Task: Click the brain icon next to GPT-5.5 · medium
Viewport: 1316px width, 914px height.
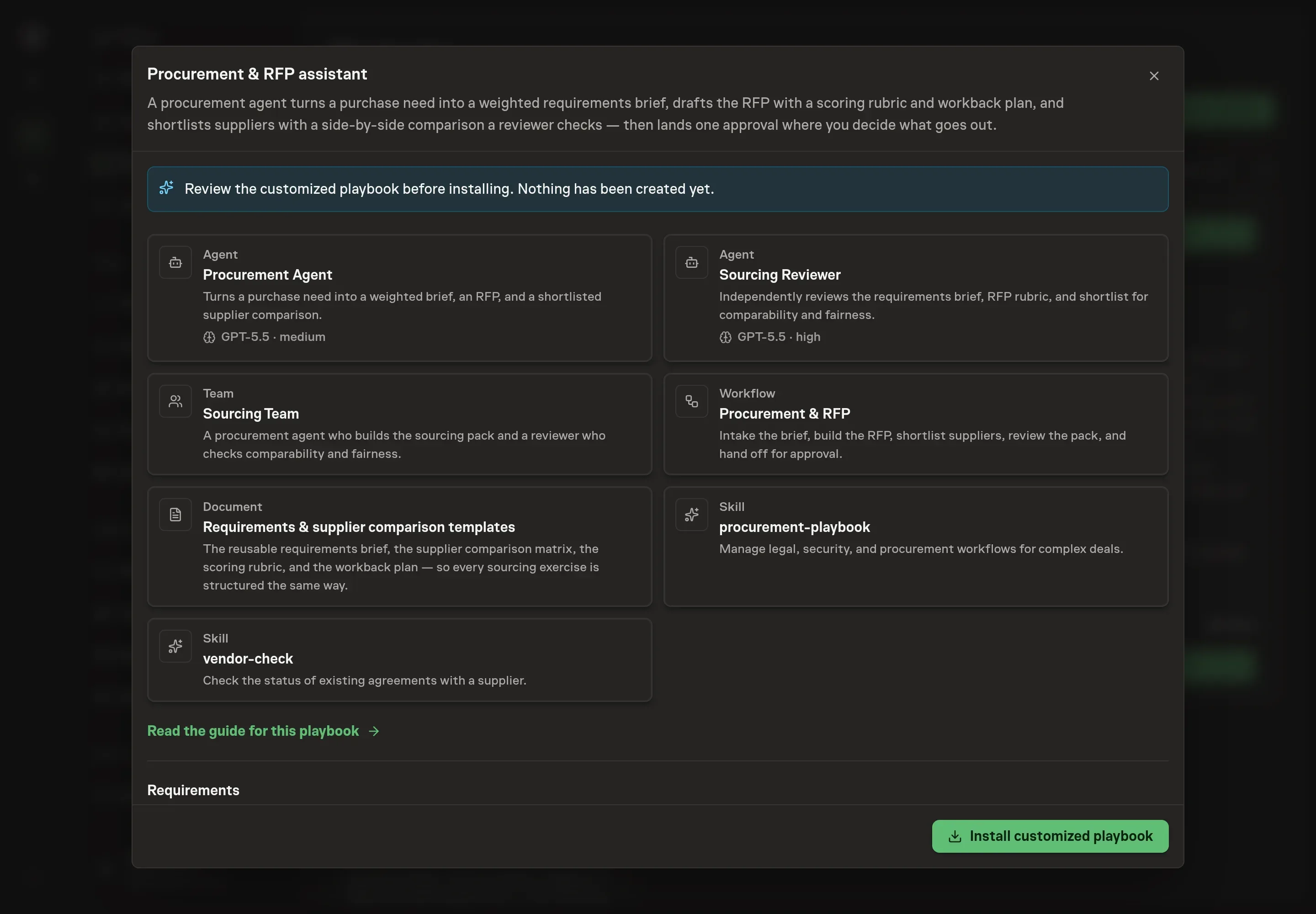Action: click(209, 337)
